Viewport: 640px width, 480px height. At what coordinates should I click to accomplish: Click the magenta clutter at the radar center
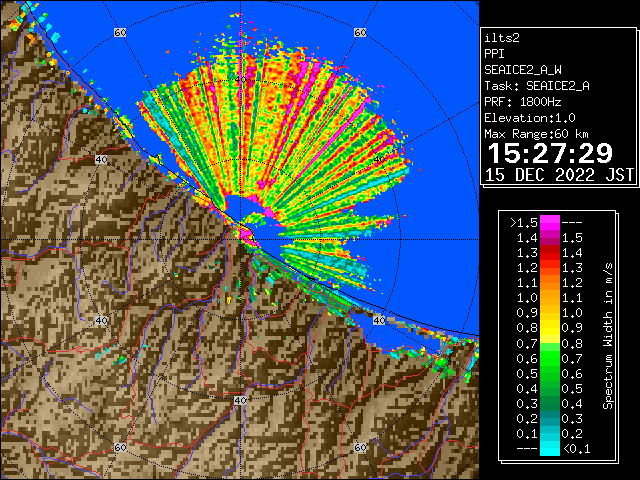pos(246,235)
